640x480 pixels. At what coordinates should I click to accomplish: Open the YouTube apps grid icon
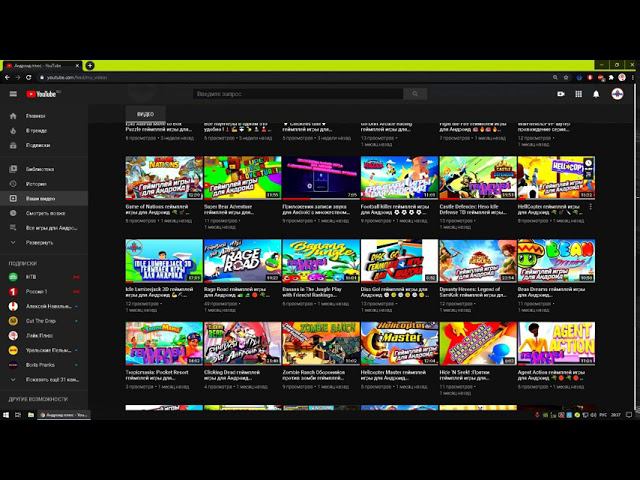[x=578, y=94]
